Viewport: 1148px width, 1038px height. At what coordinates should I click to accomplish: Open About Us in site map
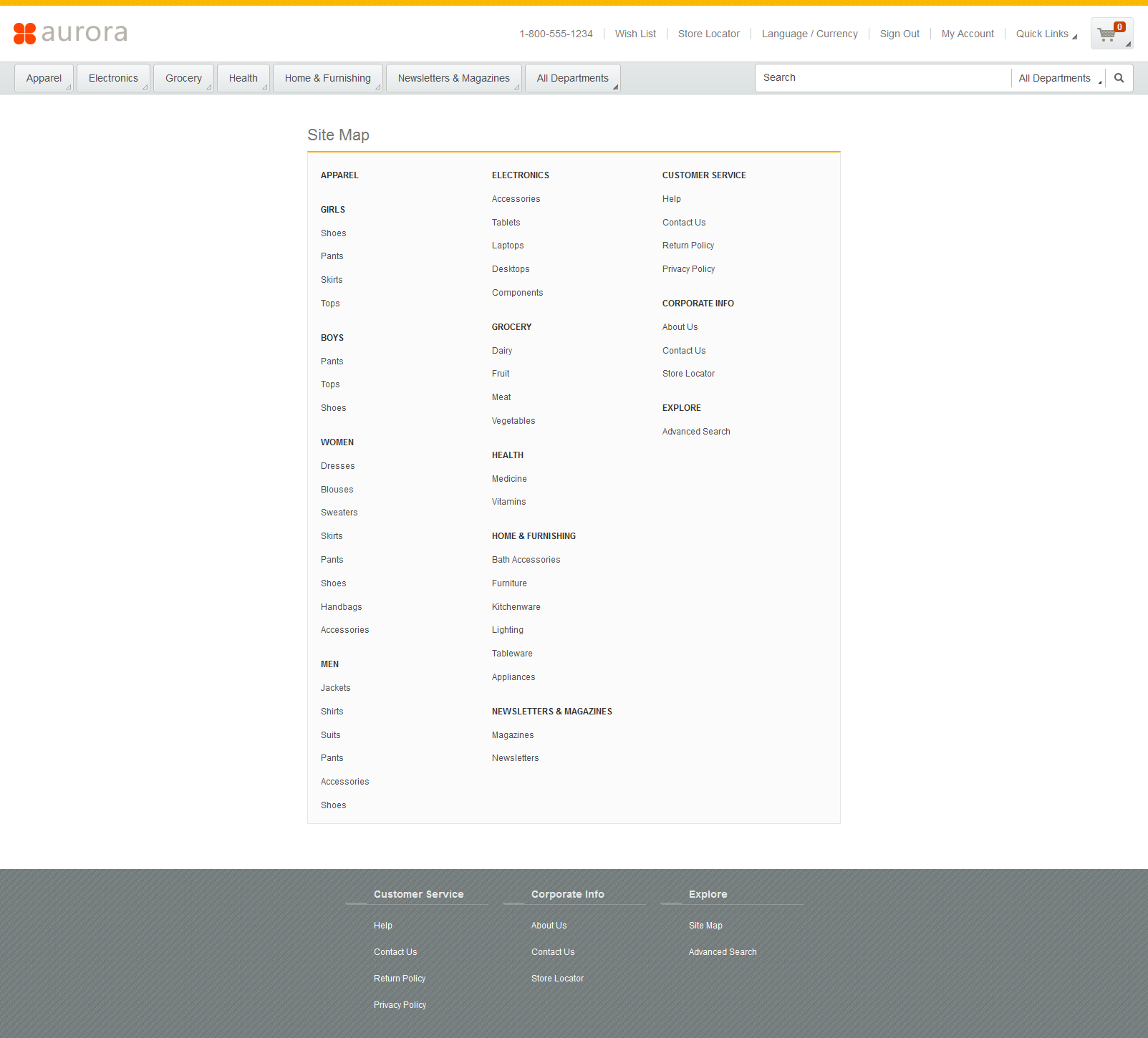click(x=680, y=327)
